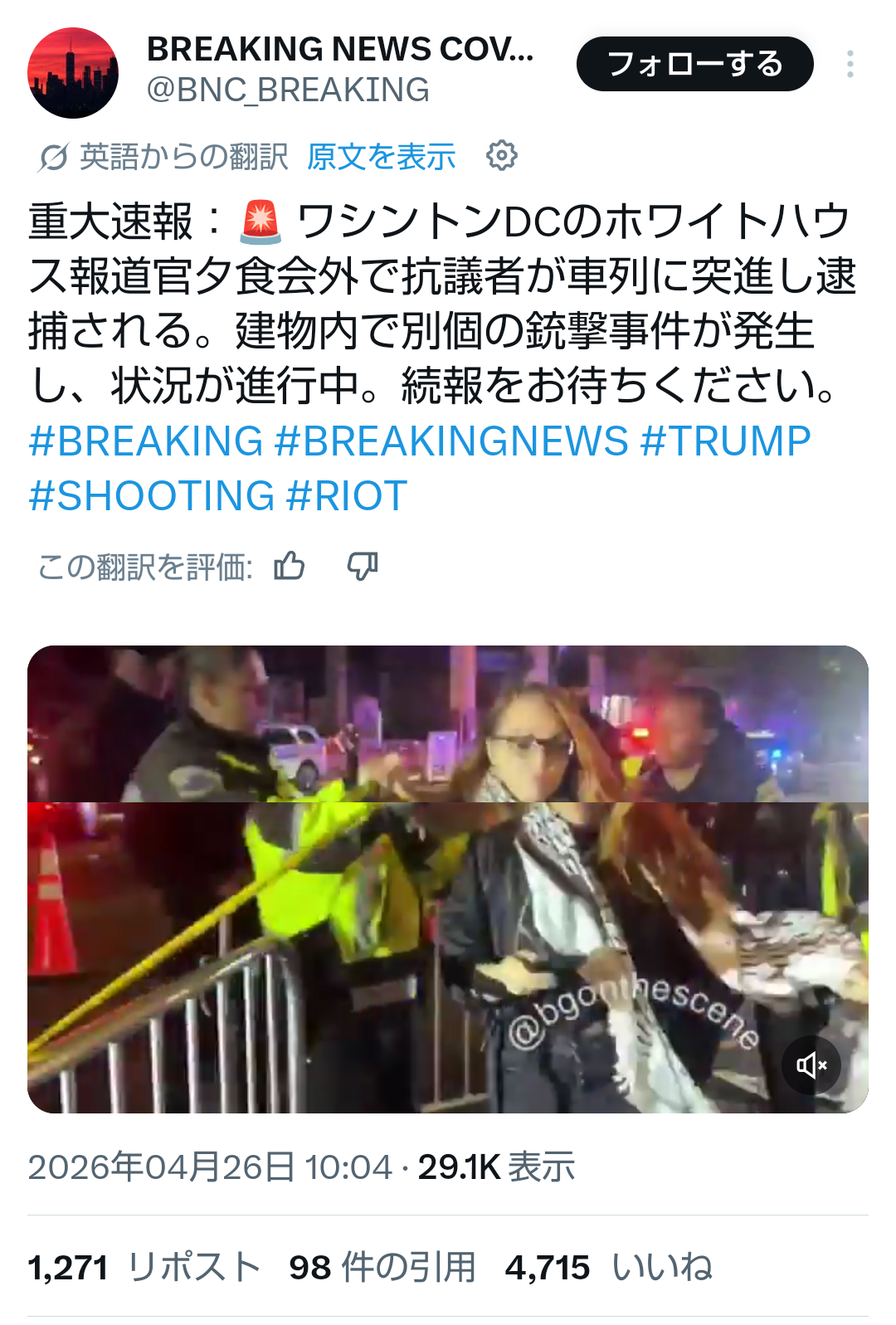View the 98 quote posts
The width and height of the screenshot is (896, 1325).
pos(382,1267)
